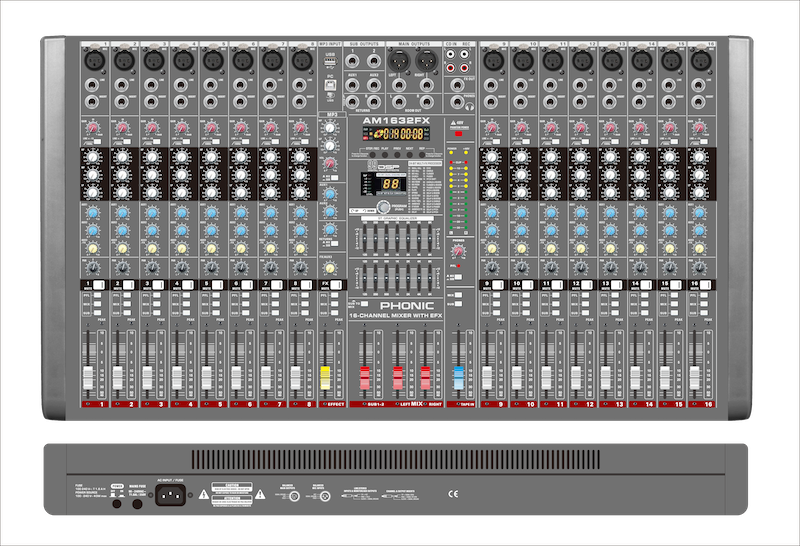Screen dimensions: 800x546
Task: Click the red Phones level knob
Action: click(458, 251)
